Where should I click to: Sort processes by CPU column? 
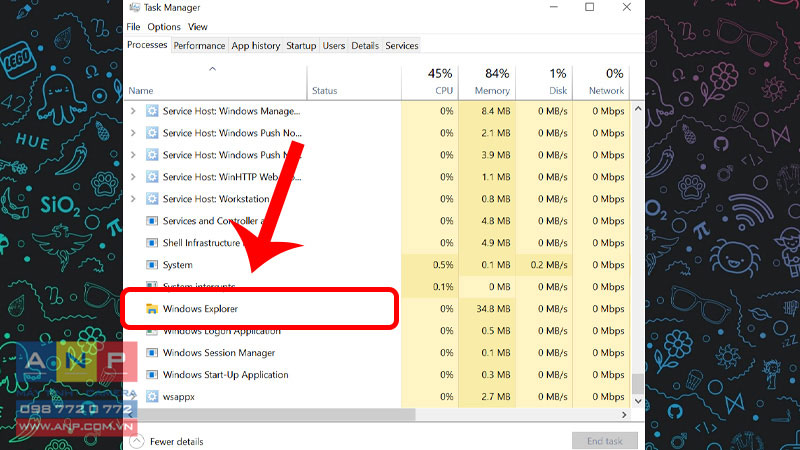pyautogui.click(x=430, y=82)
